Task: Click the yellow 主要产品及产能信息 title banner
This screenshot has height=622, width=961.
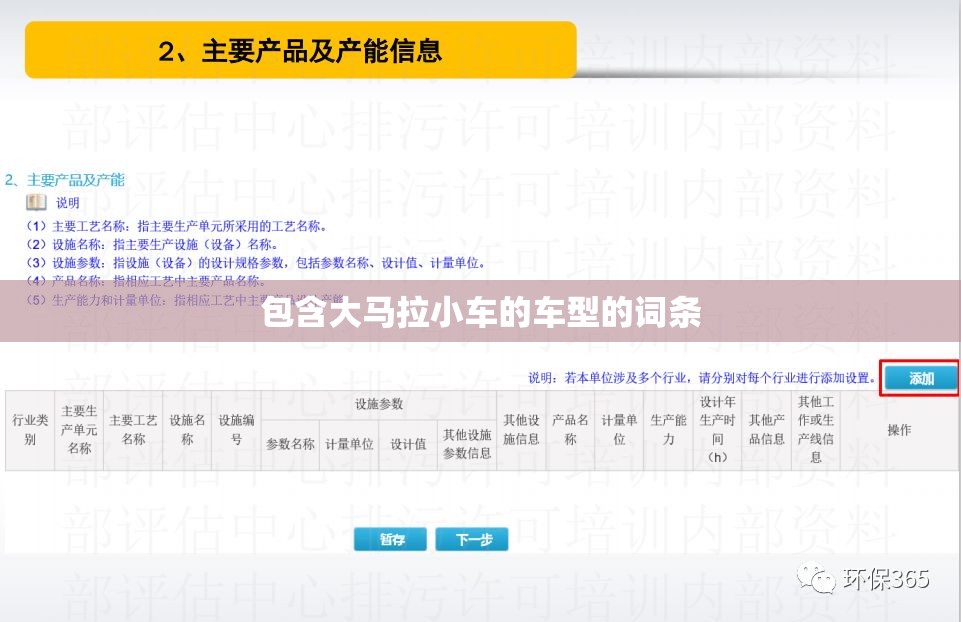Action: click(x=300, y=50)
